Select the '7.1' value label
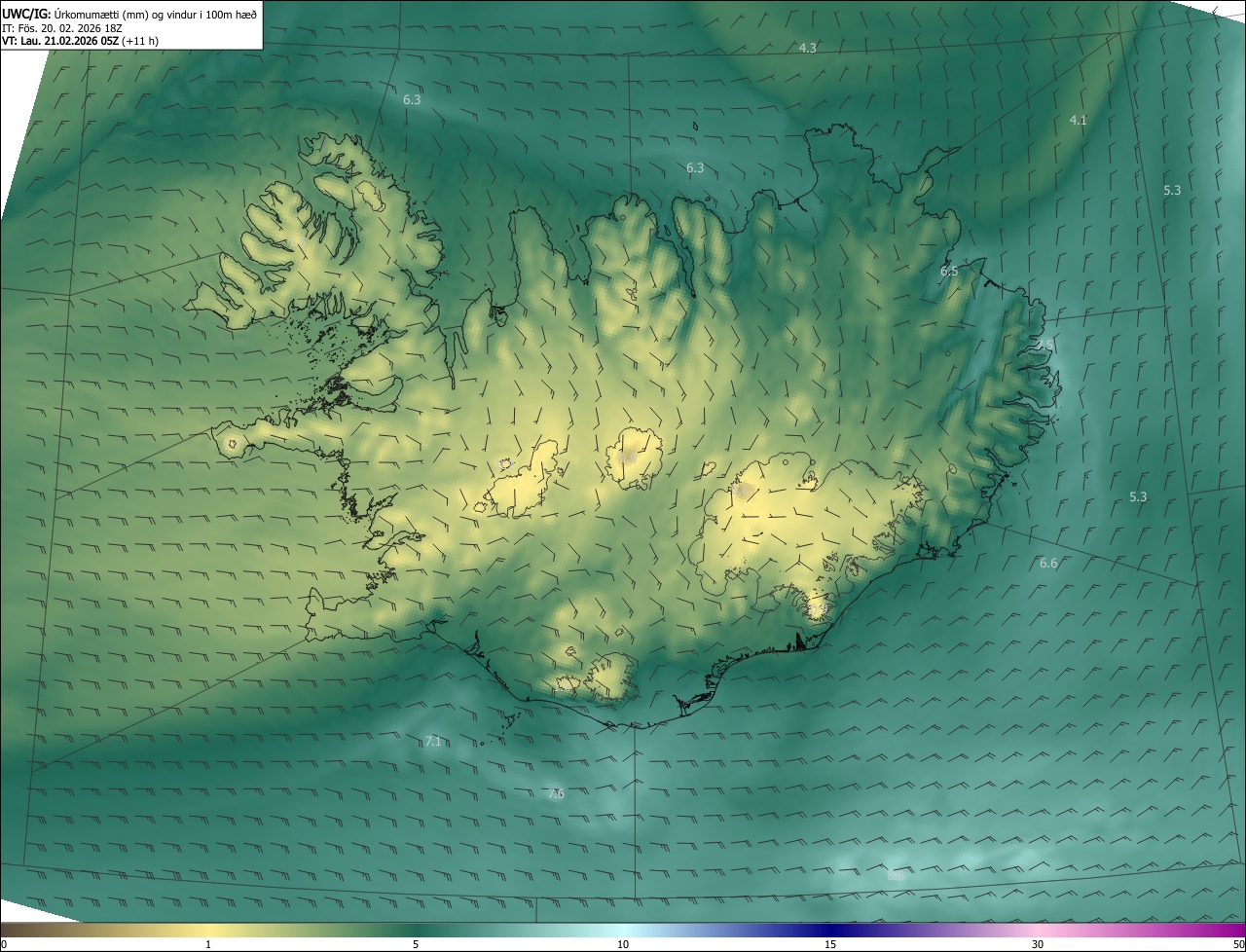Viewport: 1246px width, 952px height. [433, 741]
